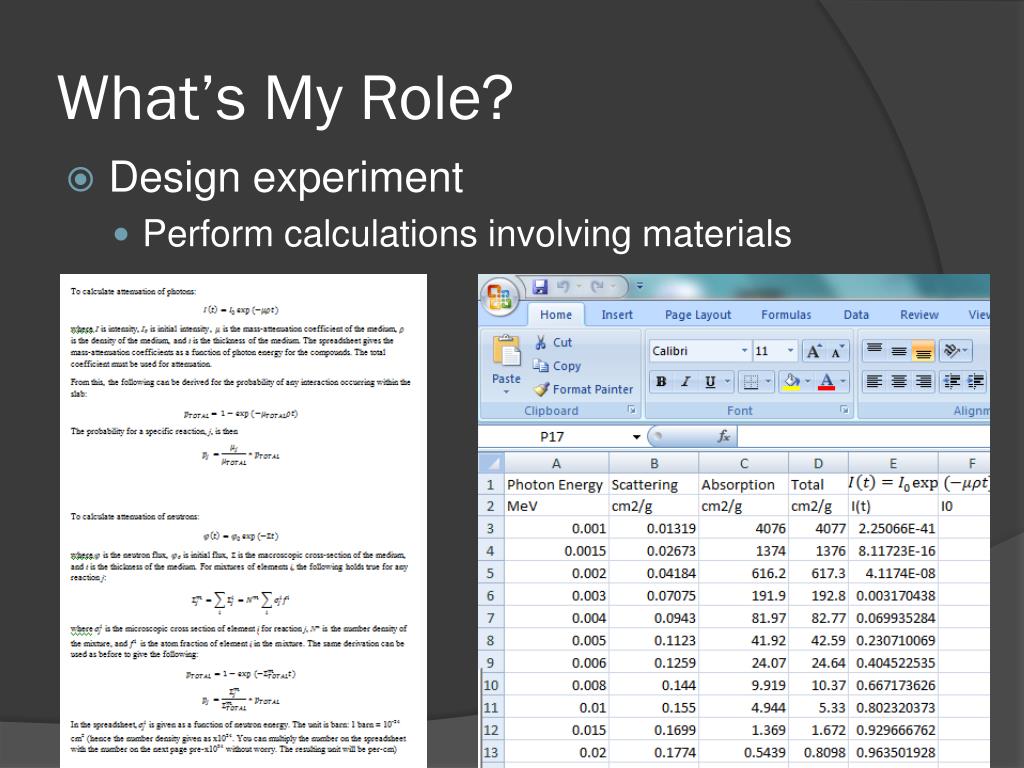The height and width of the screenshot is (768, 1024).
Task: Click the Borders icon in Font group
Action: click(x=751, y=382)
